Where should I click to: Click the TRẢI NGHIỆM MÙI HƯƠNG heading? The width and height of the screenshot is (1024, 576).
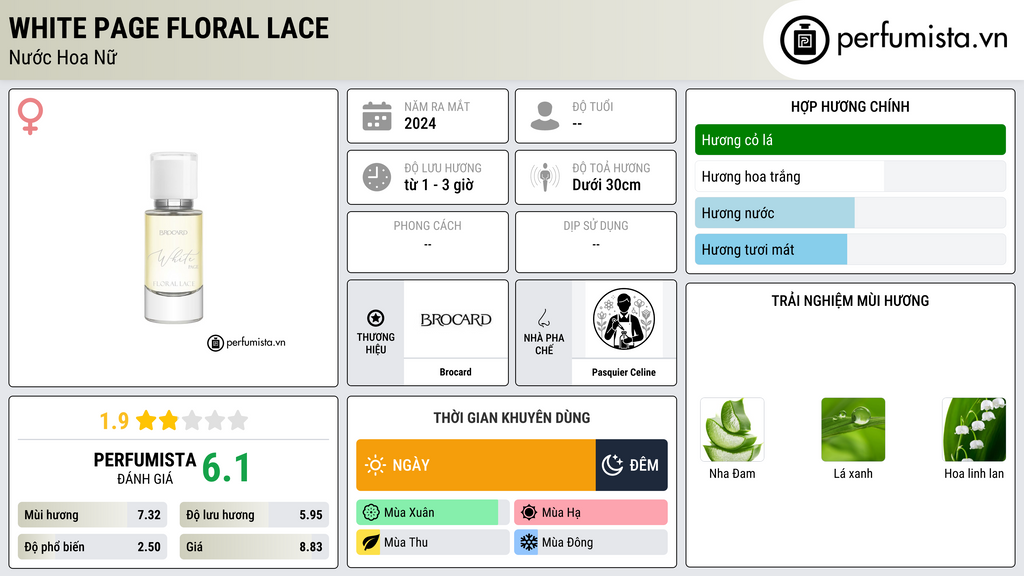pos(850,301)
